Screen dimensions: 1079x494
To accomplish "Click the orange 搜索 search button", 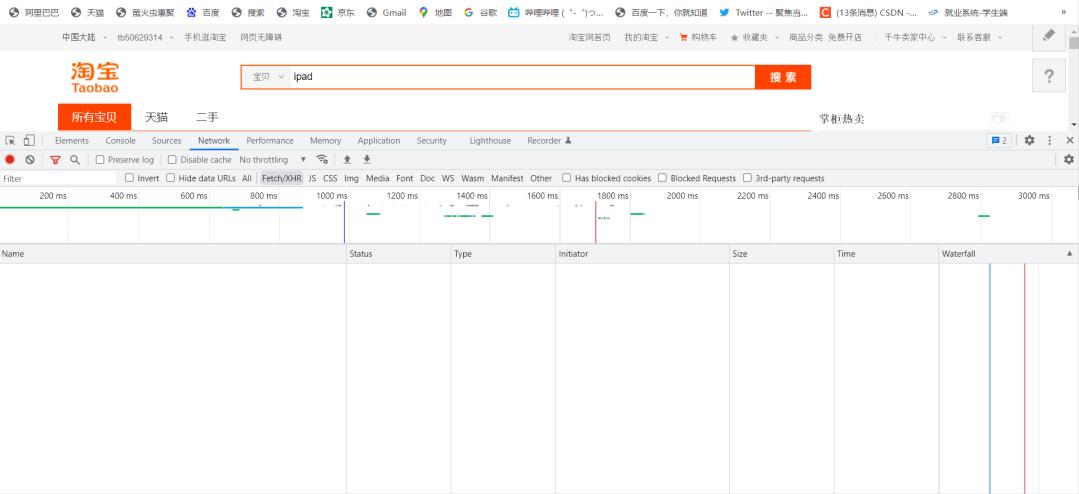I will 783,77.
